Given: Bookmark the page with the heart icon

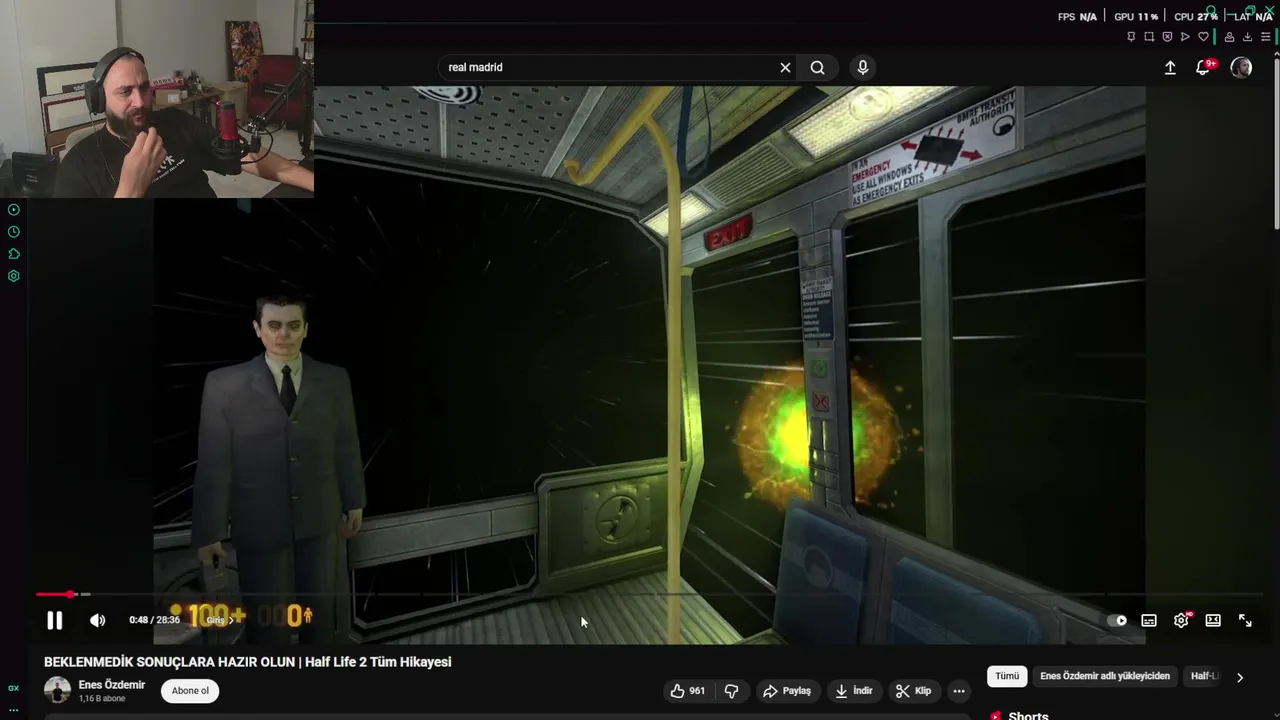Looking at the screenshot, I should click(x=1203, y=37).
